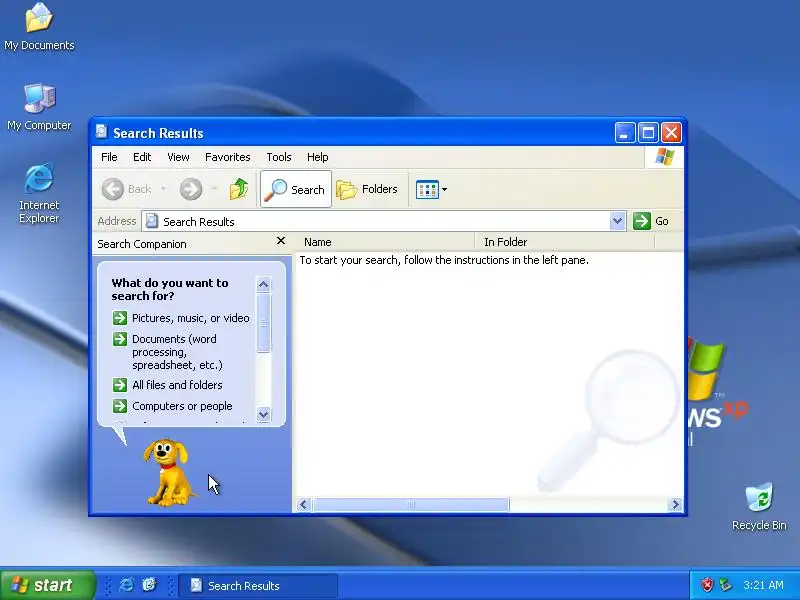Image resolution: width=800 pixels, height=600 pixels.
Task: Click green arrow beside All files and folders
Action: click(x=120, y=385)
